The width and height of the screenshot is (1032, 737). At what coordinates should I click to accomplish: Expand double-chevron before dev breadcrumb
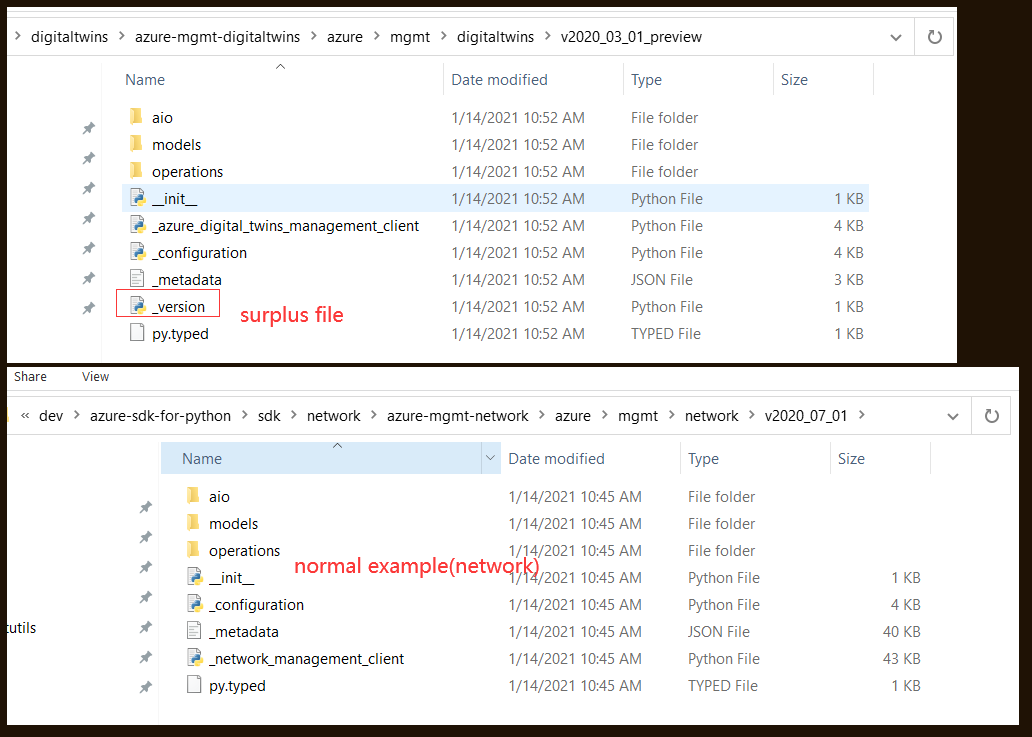coord(25,415)
